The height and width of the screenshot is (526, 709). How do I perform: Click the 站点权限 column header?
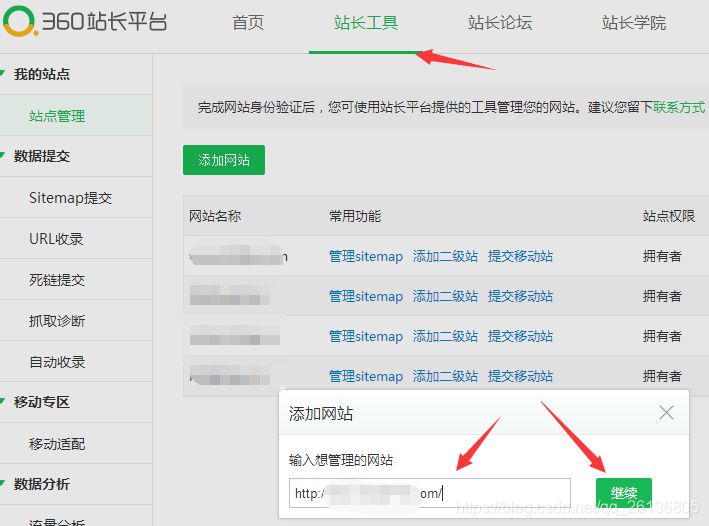pyautogui.click(x=669, y=216)
